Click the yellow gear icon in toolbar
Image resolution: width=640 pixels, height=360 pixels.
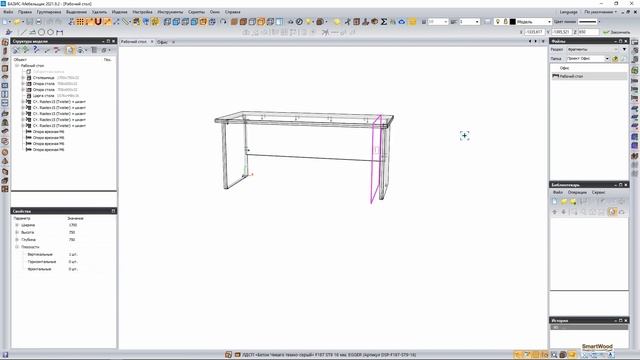[x=155, y=22]
